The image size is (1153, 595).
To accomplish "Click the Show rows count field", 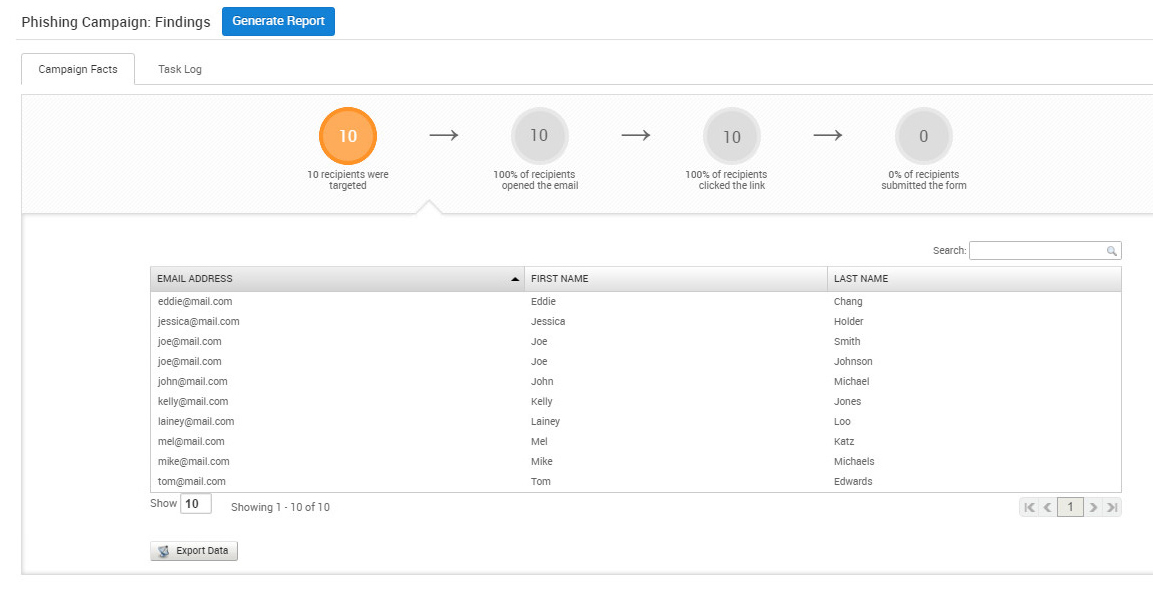I will [x=196, y=504].
